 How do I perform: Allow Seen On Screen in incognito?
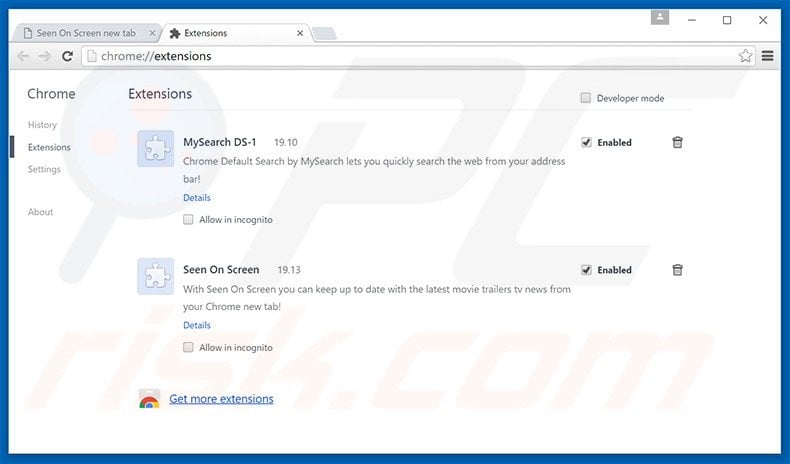coord(188,347)
